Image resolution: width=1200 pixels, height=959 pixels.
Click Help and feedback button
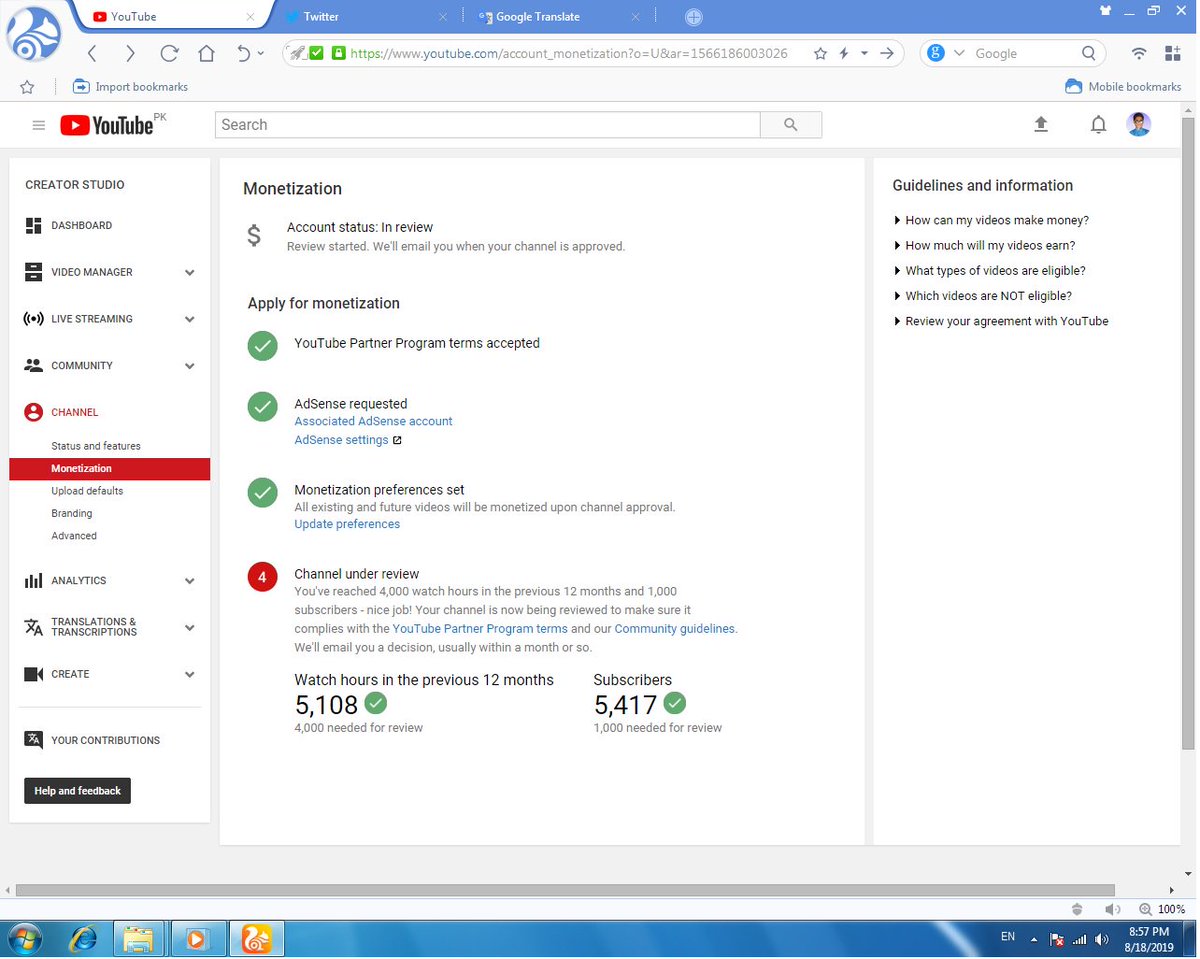tap(77, 791)
